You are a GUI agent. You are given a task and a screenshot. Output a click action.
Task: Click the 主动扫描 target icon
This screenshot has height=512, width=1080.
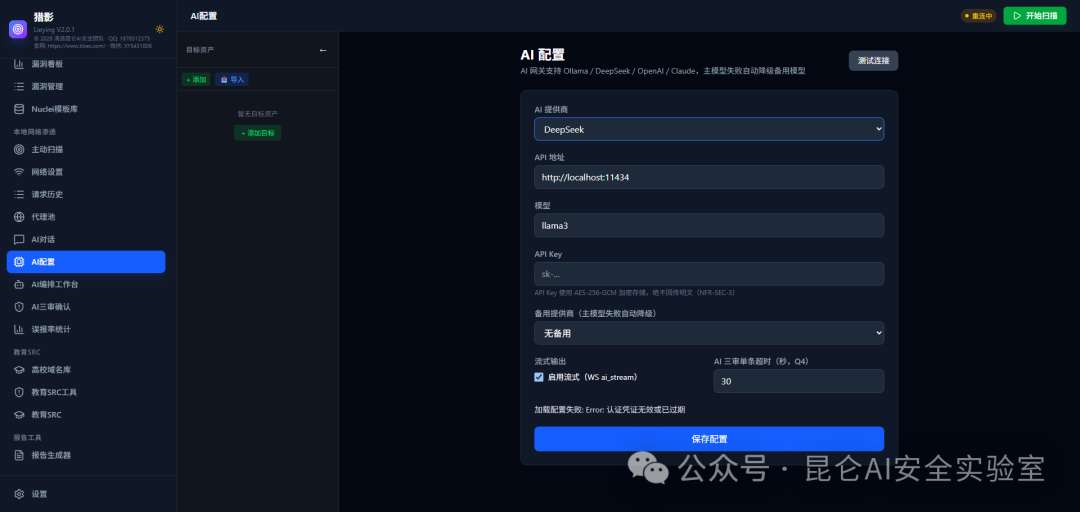point(19,150)
